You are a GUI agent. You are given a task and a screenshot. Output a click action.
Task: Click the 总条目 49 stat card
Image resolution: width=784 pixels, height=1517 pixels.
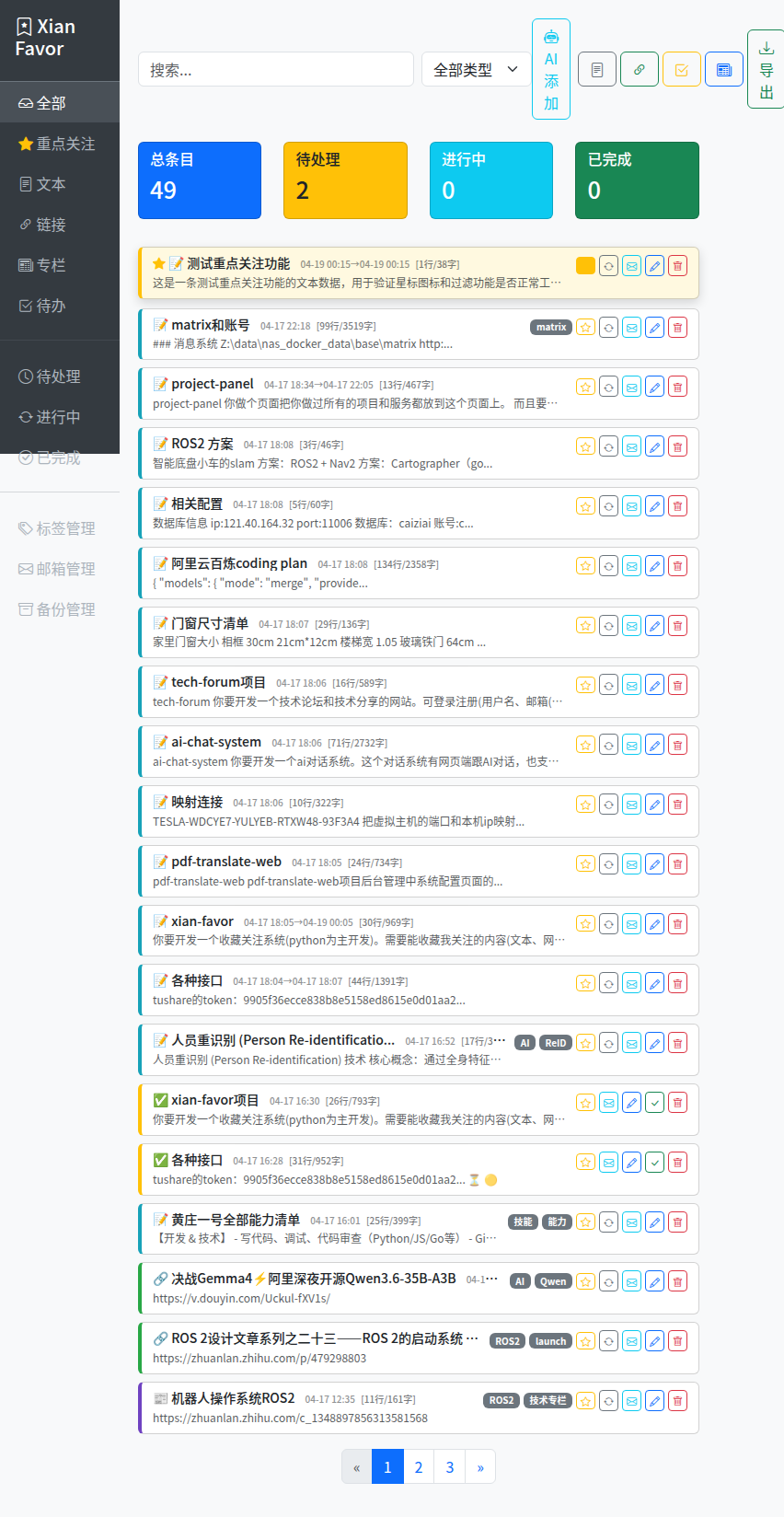click(200, 180)
